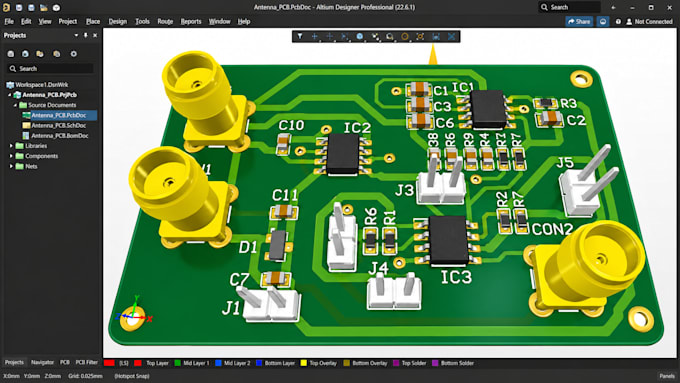Image resolution: width=680 pixels, height=383 pixels.
Task: Click the D1 diode component on the board
Action: pos(278,246)
